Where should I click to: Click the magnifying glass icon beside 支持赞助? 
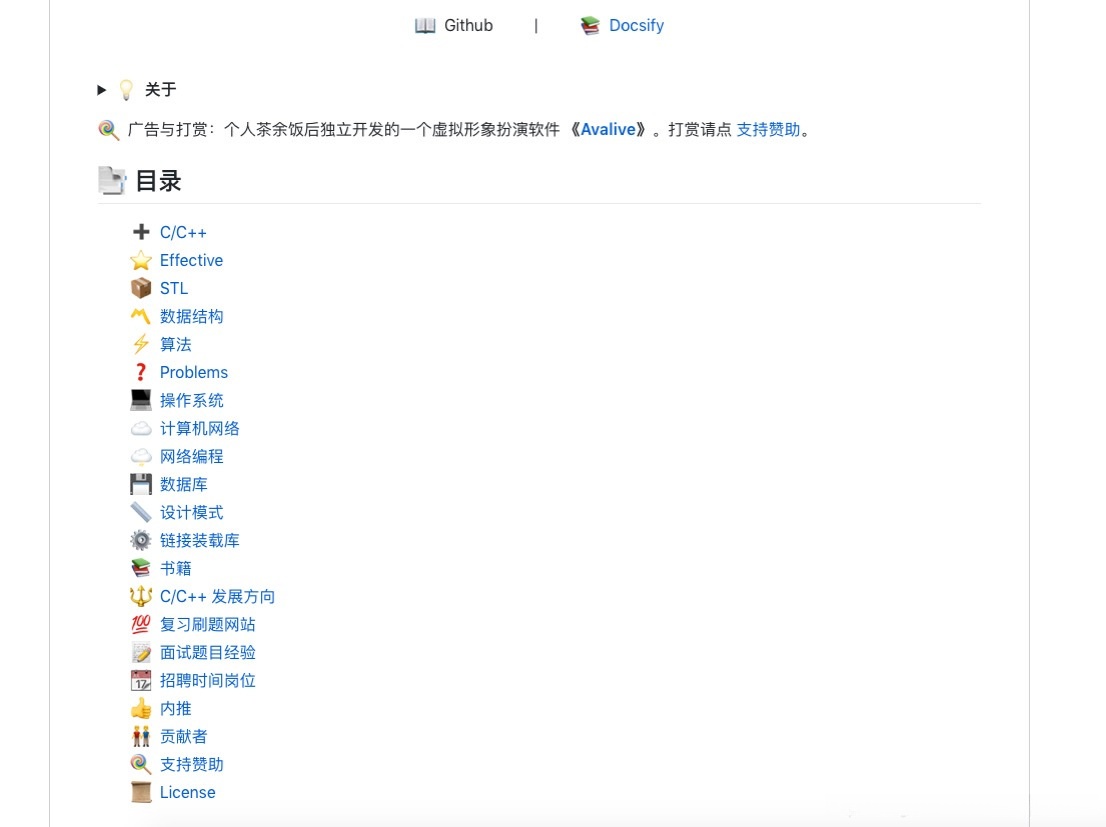(x=141, y=764)
